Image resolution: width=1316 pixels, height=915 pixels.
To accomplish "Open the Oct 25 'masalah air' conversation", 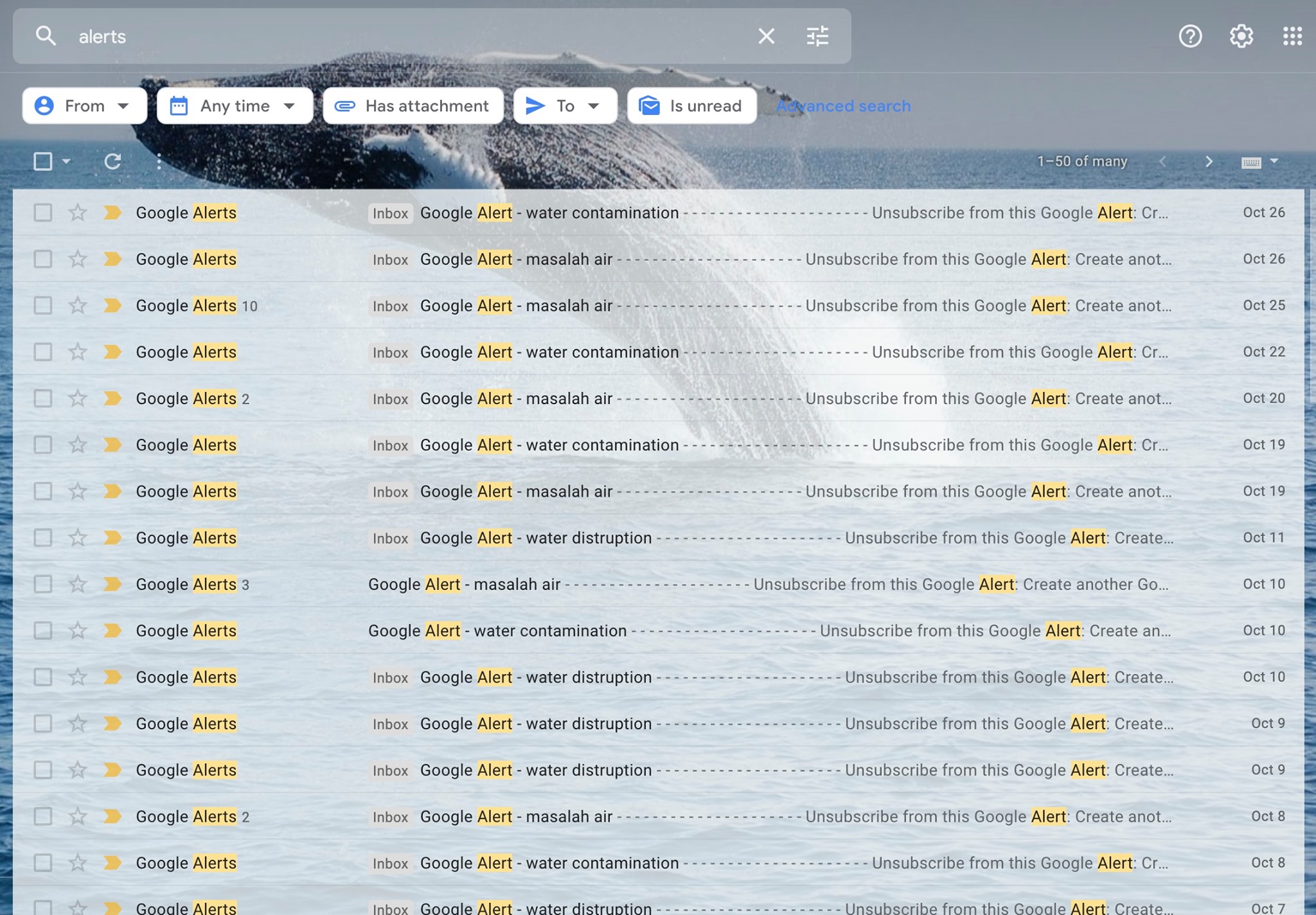I will tap(658, 305).
